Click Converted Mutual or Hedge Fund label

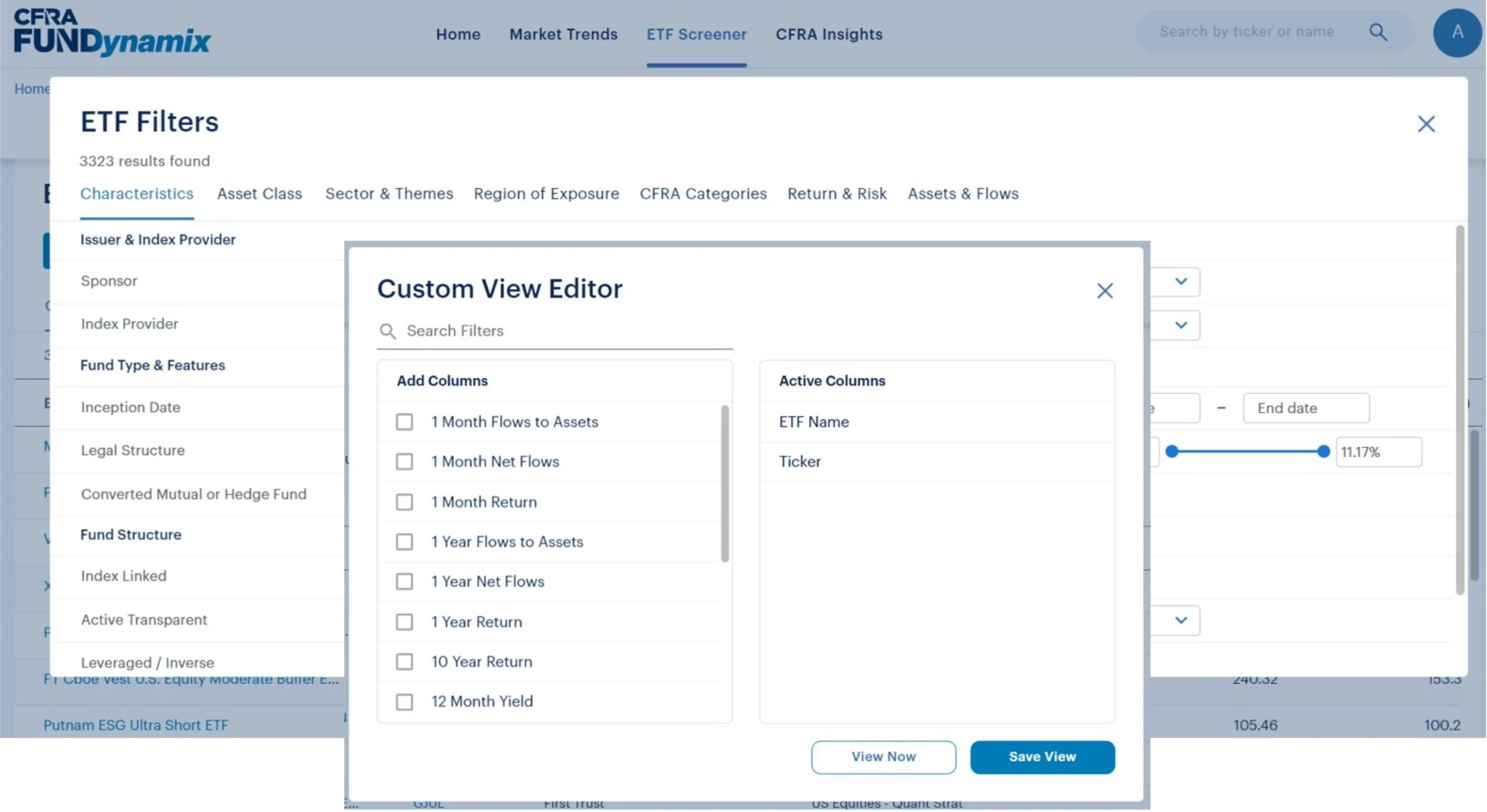193,494
